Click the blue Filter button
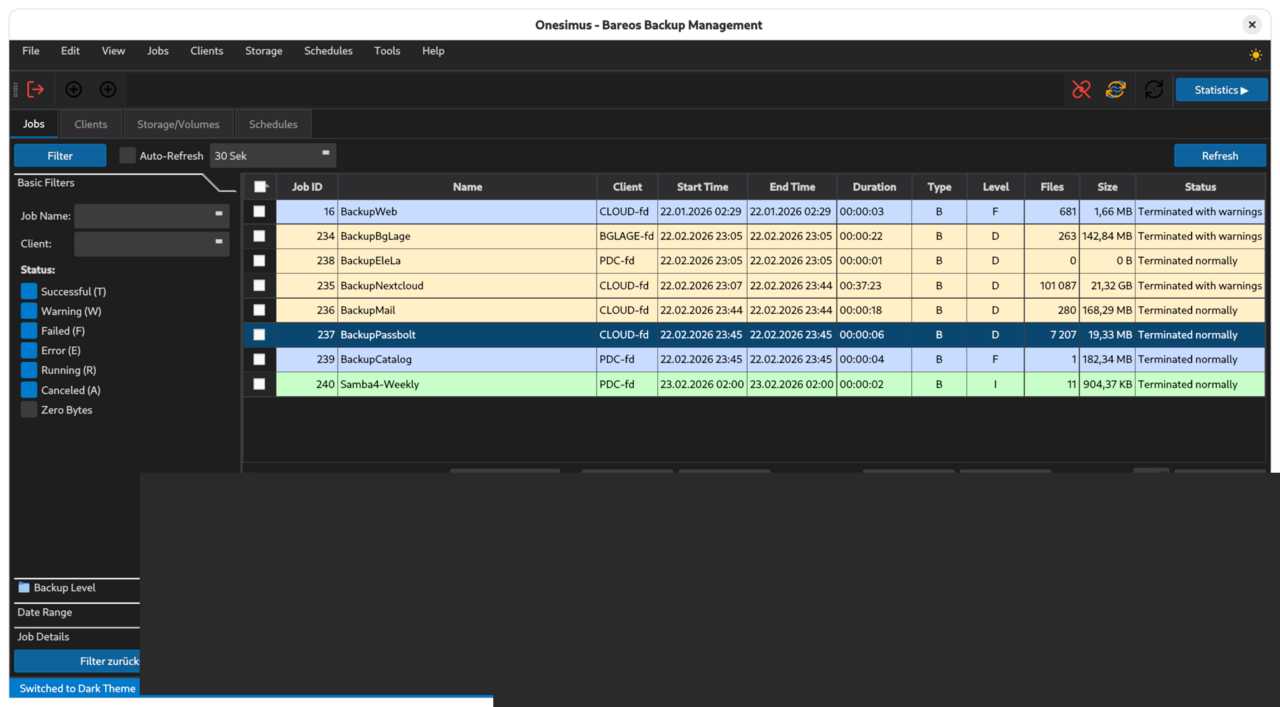Screen dimensions: 1280x707 pos(60,156)
